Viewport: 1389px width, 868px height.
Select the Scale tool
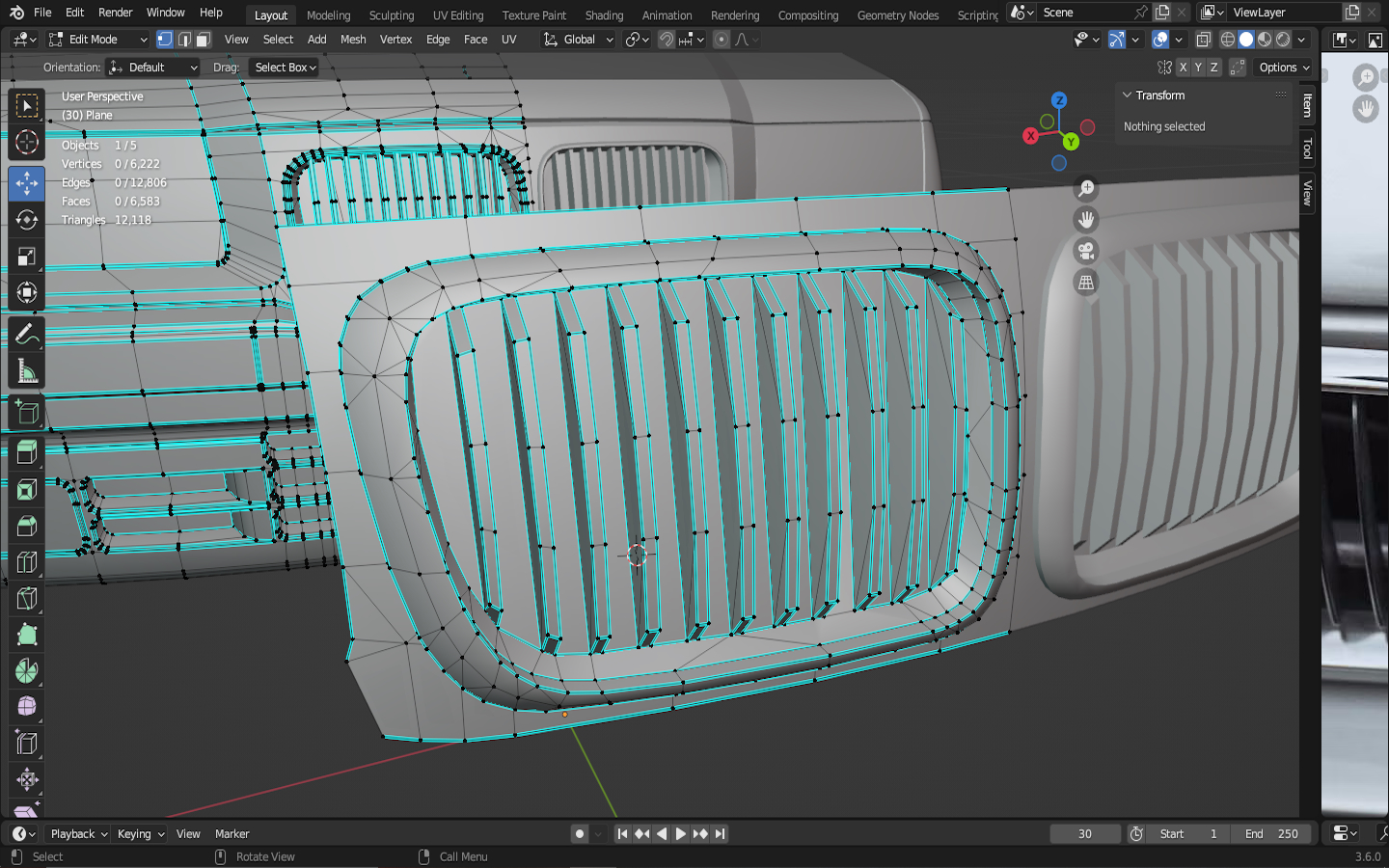click(27, 257)
